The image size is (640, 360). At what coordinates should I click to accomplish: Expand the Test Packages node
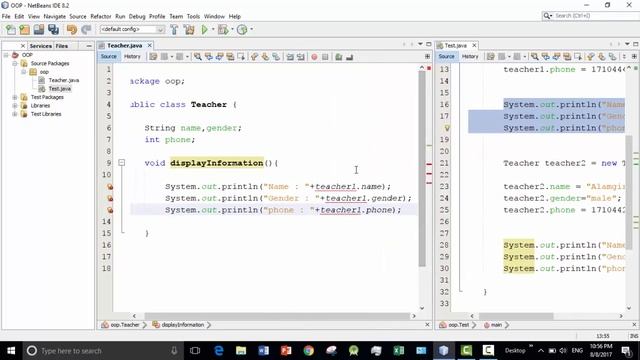point(15,97)
